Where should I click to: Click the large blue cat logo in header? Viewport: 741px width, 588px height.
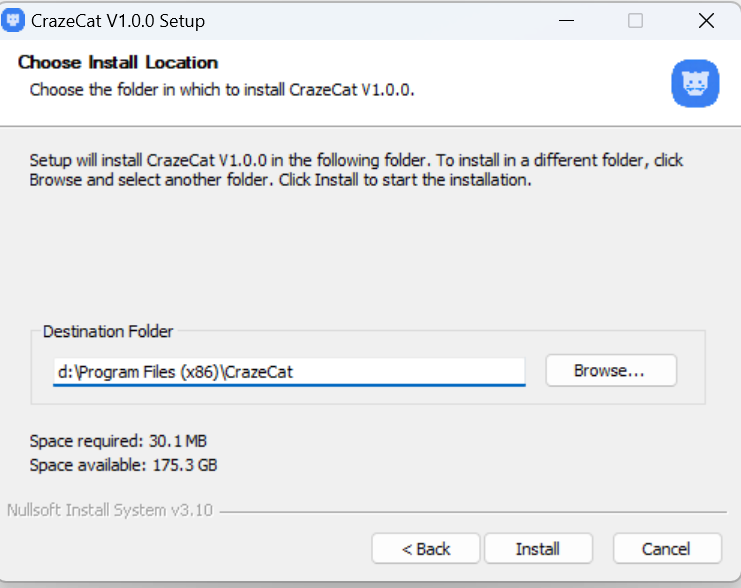click(x=695, y=84)
